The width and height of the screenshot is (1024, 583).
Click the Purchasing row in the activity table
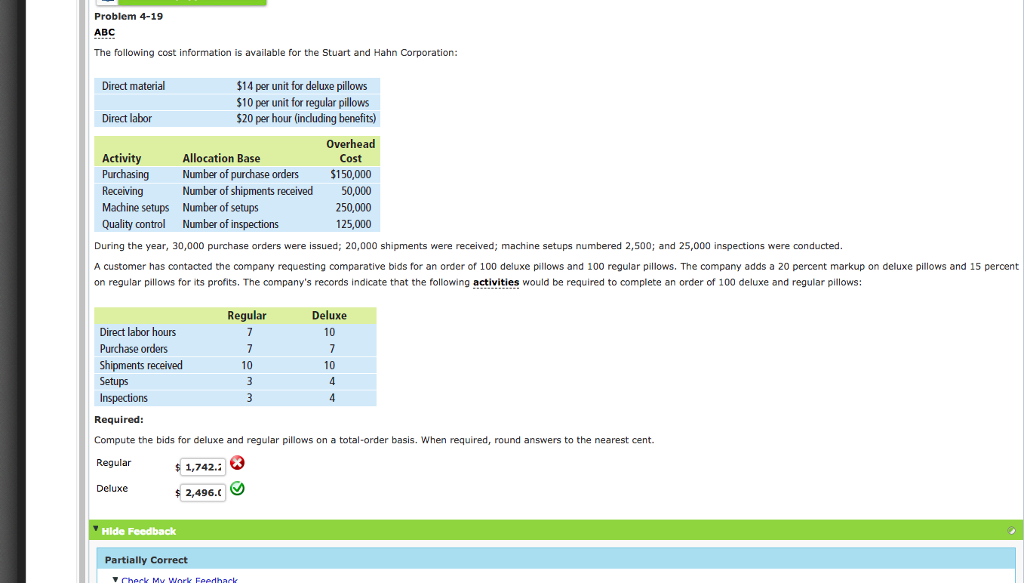click(125, 174)
